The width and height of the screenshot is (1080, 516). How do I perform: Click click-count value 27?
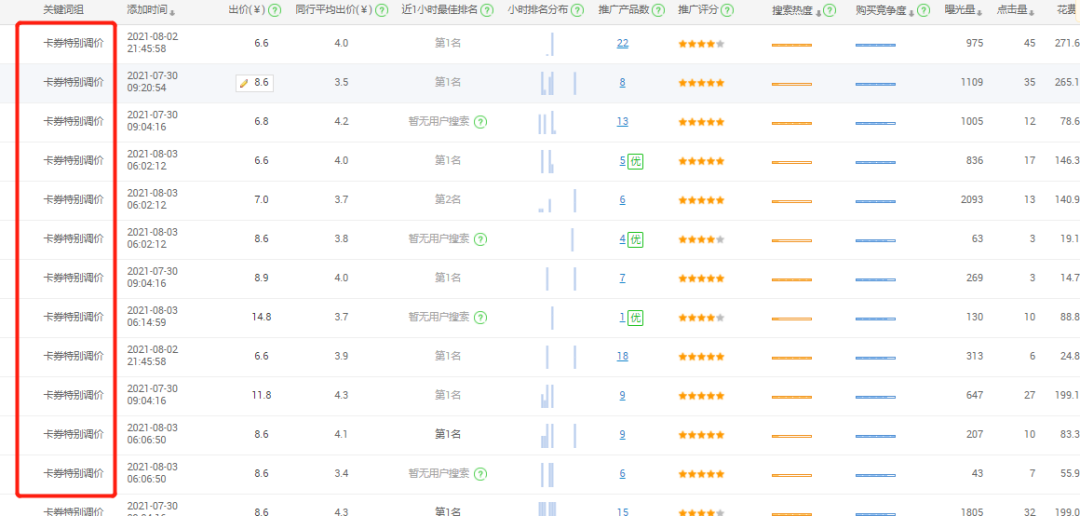click(1030, 395)
